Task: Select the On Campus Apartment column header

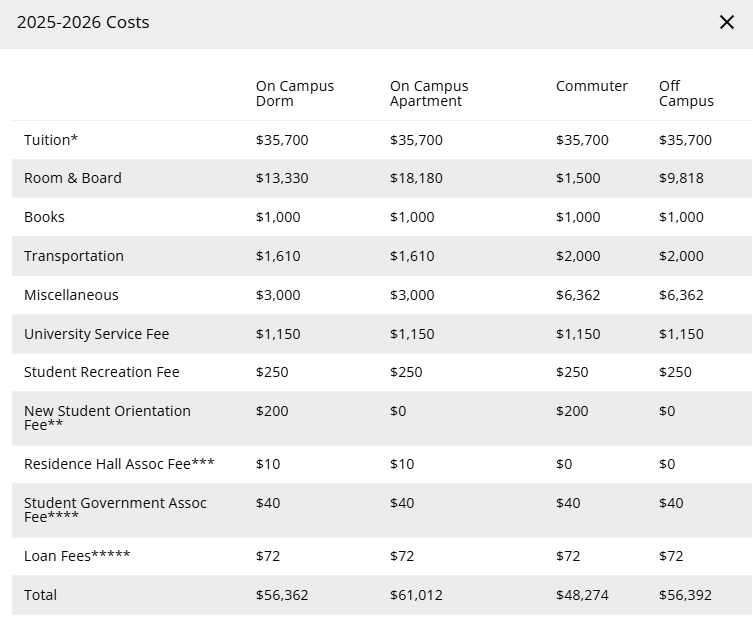Action: [x=429, y=93]
